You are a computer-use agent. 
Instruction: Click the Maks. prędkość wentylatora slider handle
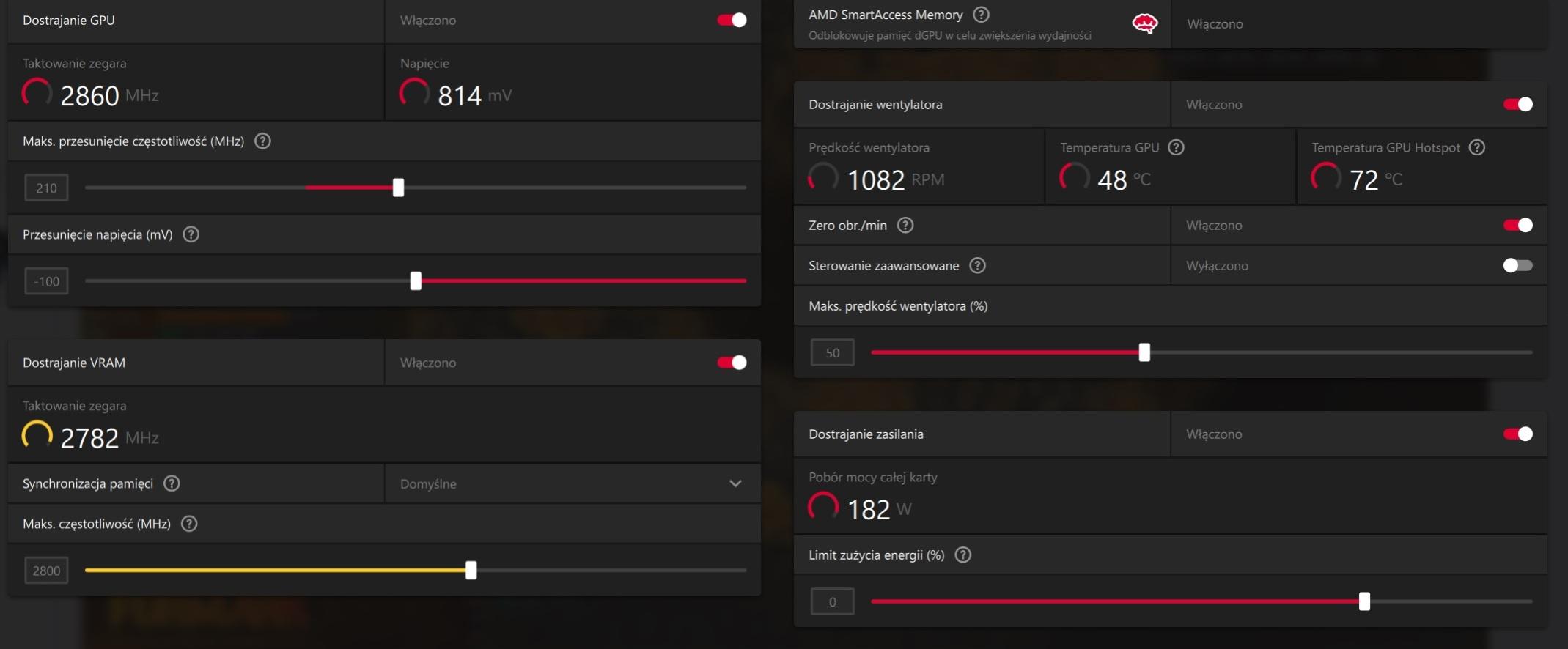[1144, 352]
